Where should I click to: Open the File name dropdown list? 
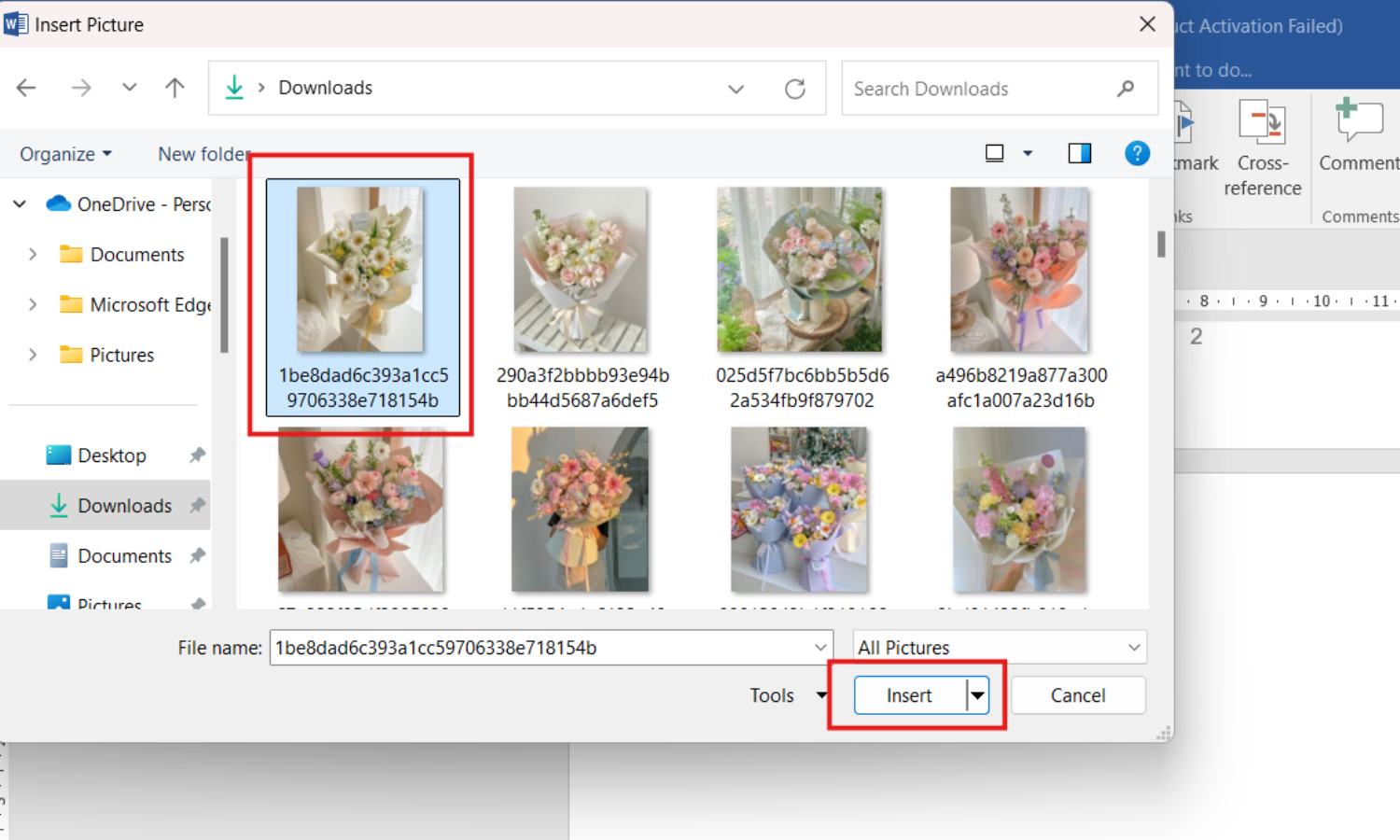(820, 648)
